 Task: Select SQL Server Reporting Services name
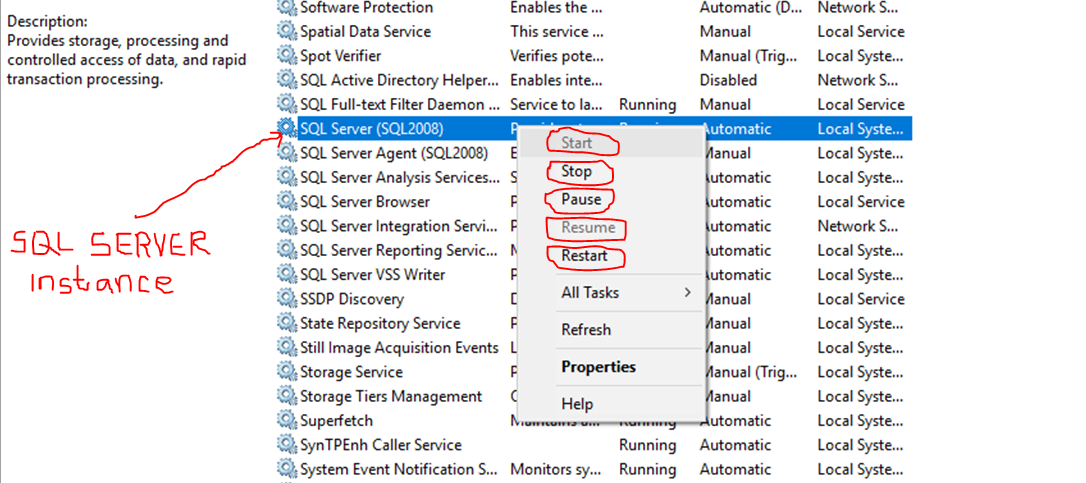pyautogui.click(x=399, y=250)
